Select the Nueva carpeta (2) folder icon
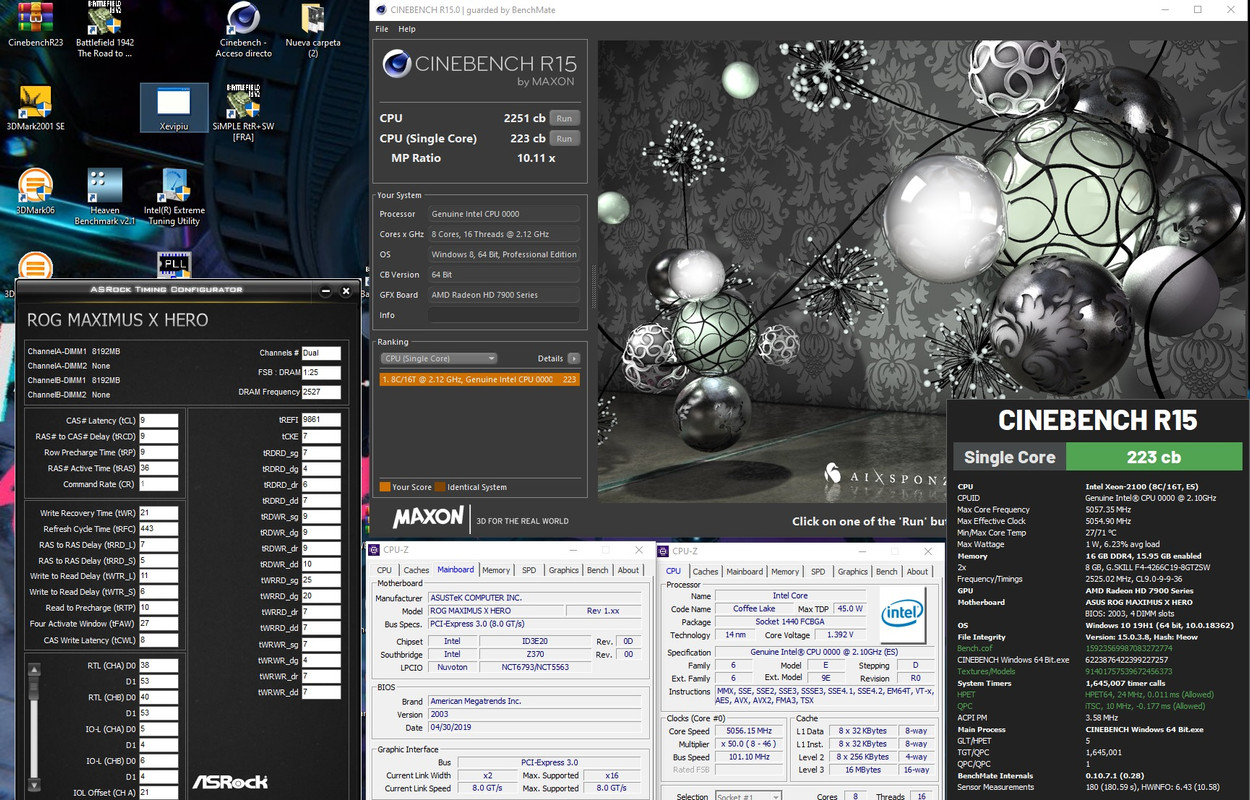The image size is (1250, 800). tap(313, 30)
